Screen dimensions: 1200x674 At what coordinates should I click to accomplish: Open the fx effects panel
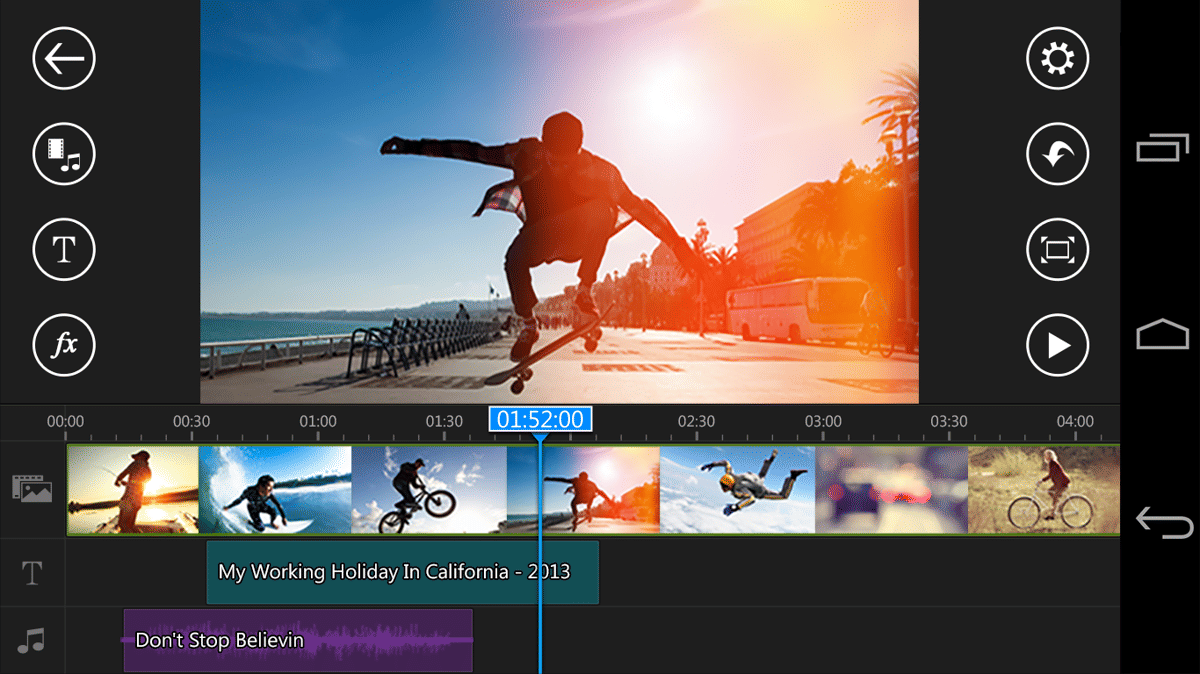pos(64,345)
